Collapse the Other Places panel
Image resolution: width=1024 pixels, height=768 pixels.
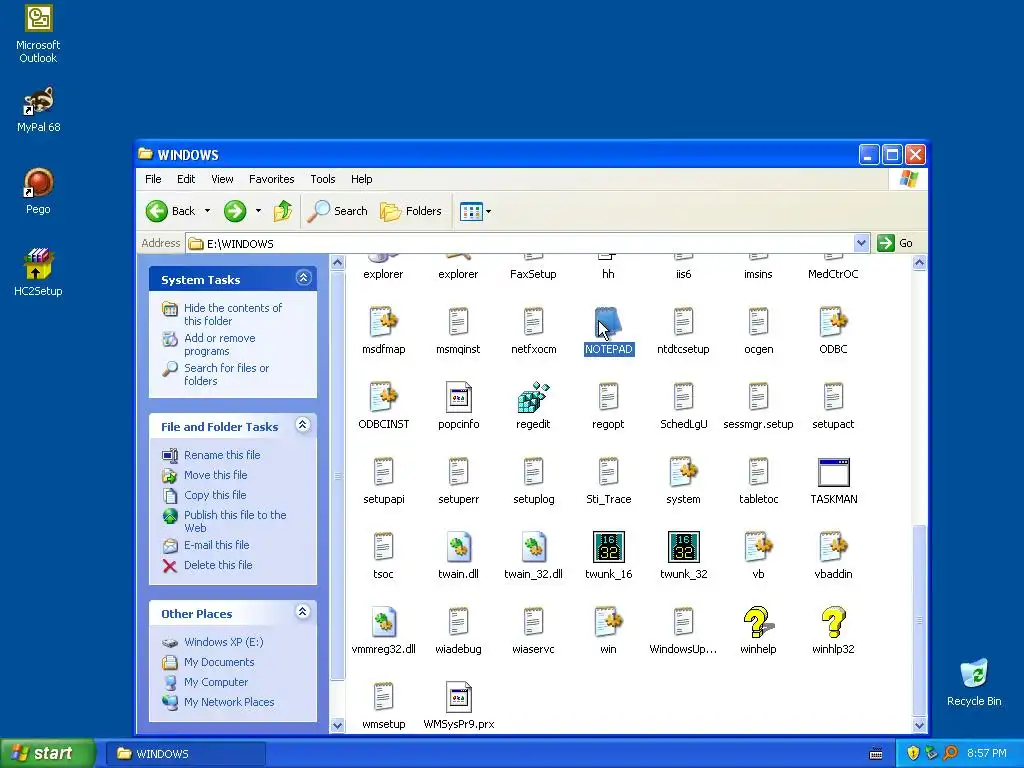pos(302,612)
